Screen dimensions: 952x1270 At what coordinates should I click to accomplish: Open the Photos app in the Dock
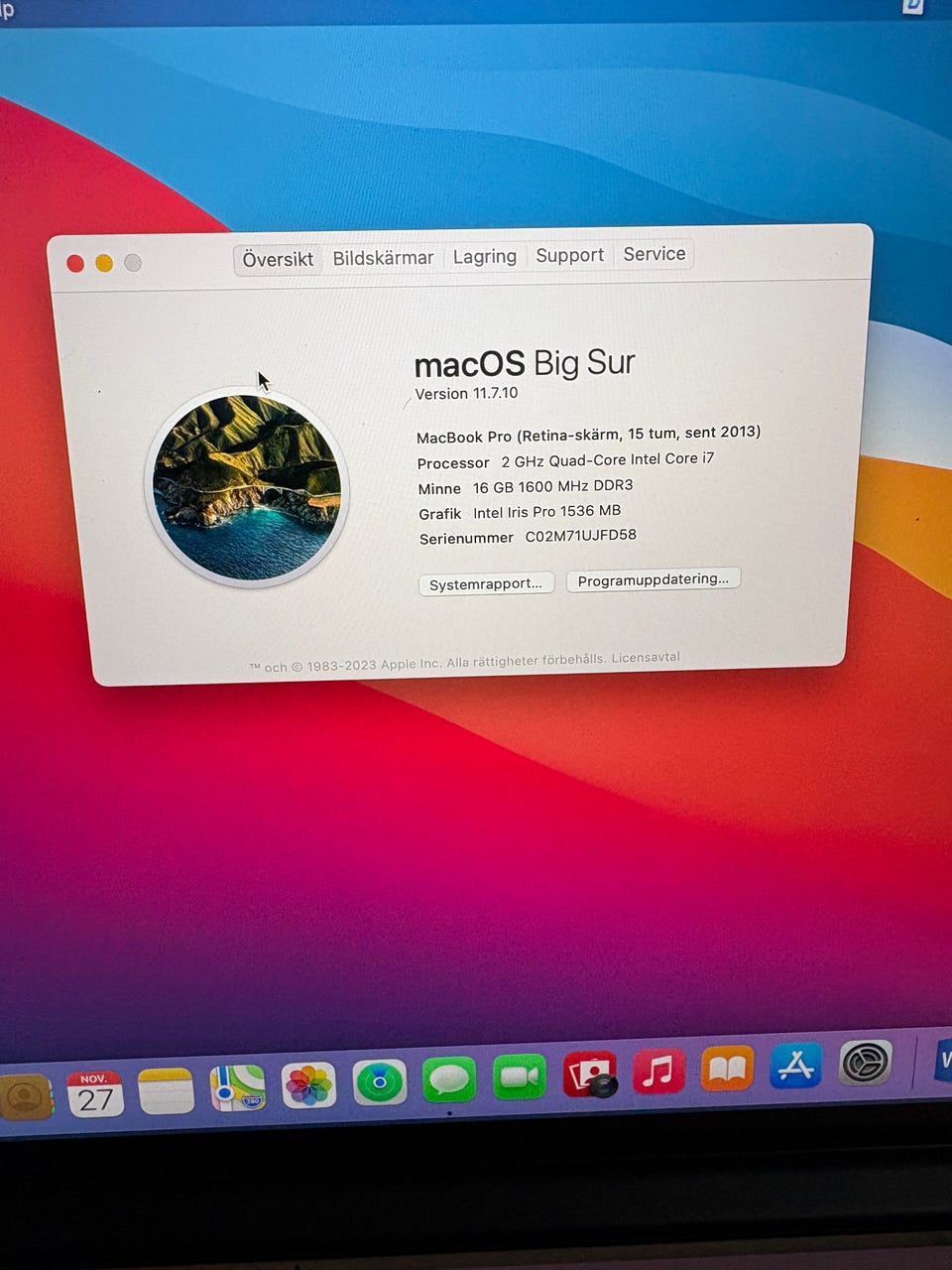(309, 1085)
